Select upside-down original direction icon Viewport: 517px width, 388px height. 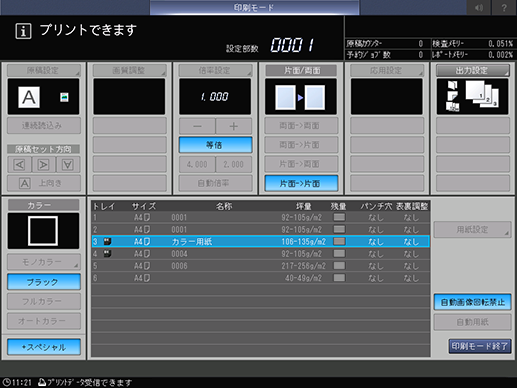68,164
